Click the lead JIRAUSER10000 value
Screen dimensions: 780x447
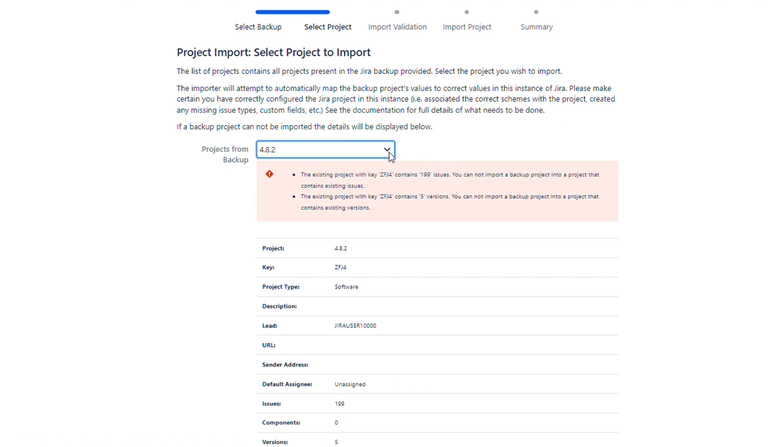[x=355, y=326]
